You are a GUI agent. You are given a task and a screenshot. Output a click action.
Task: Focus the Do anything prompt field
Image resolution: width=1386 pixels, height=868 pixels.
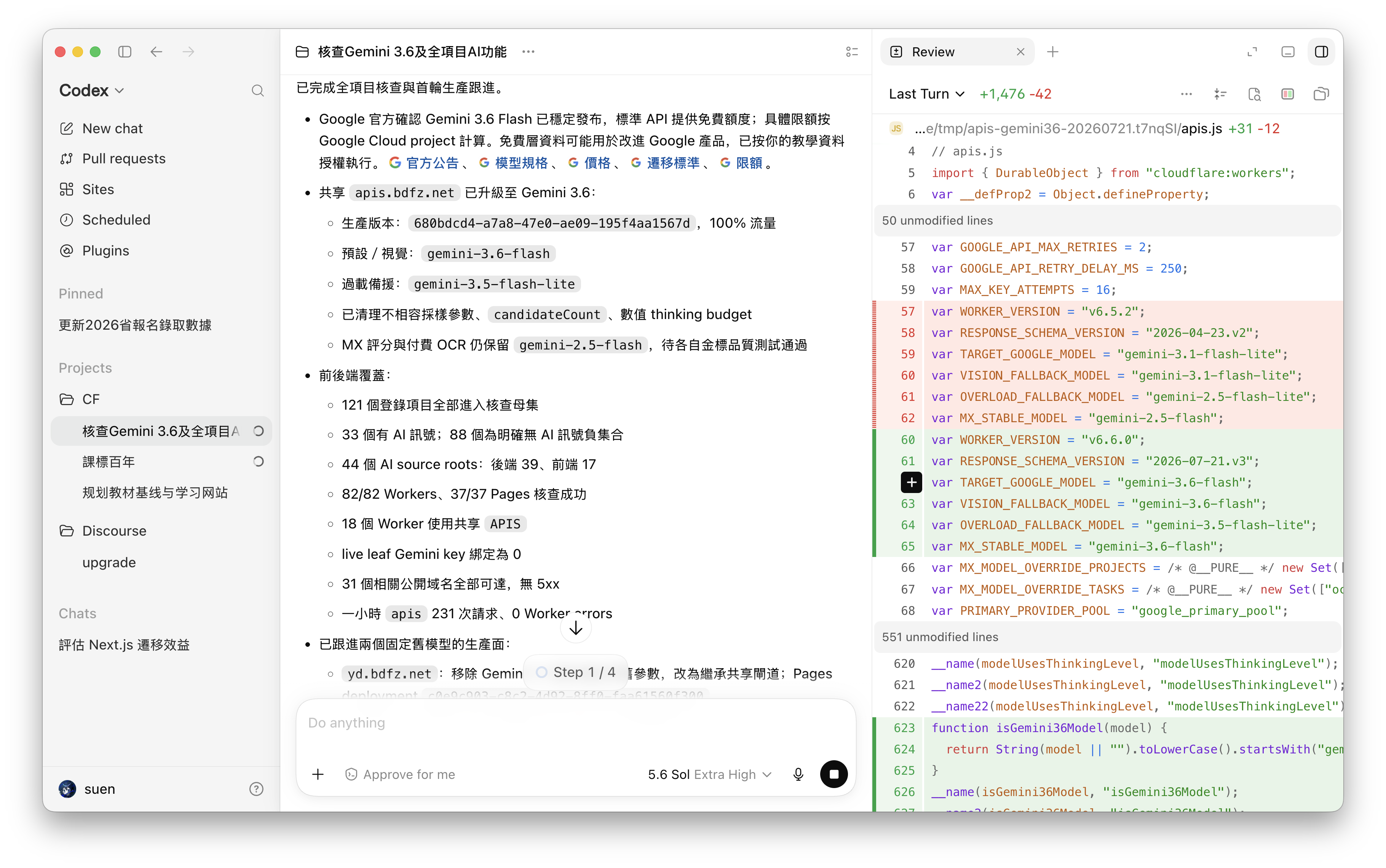point(576,723)
